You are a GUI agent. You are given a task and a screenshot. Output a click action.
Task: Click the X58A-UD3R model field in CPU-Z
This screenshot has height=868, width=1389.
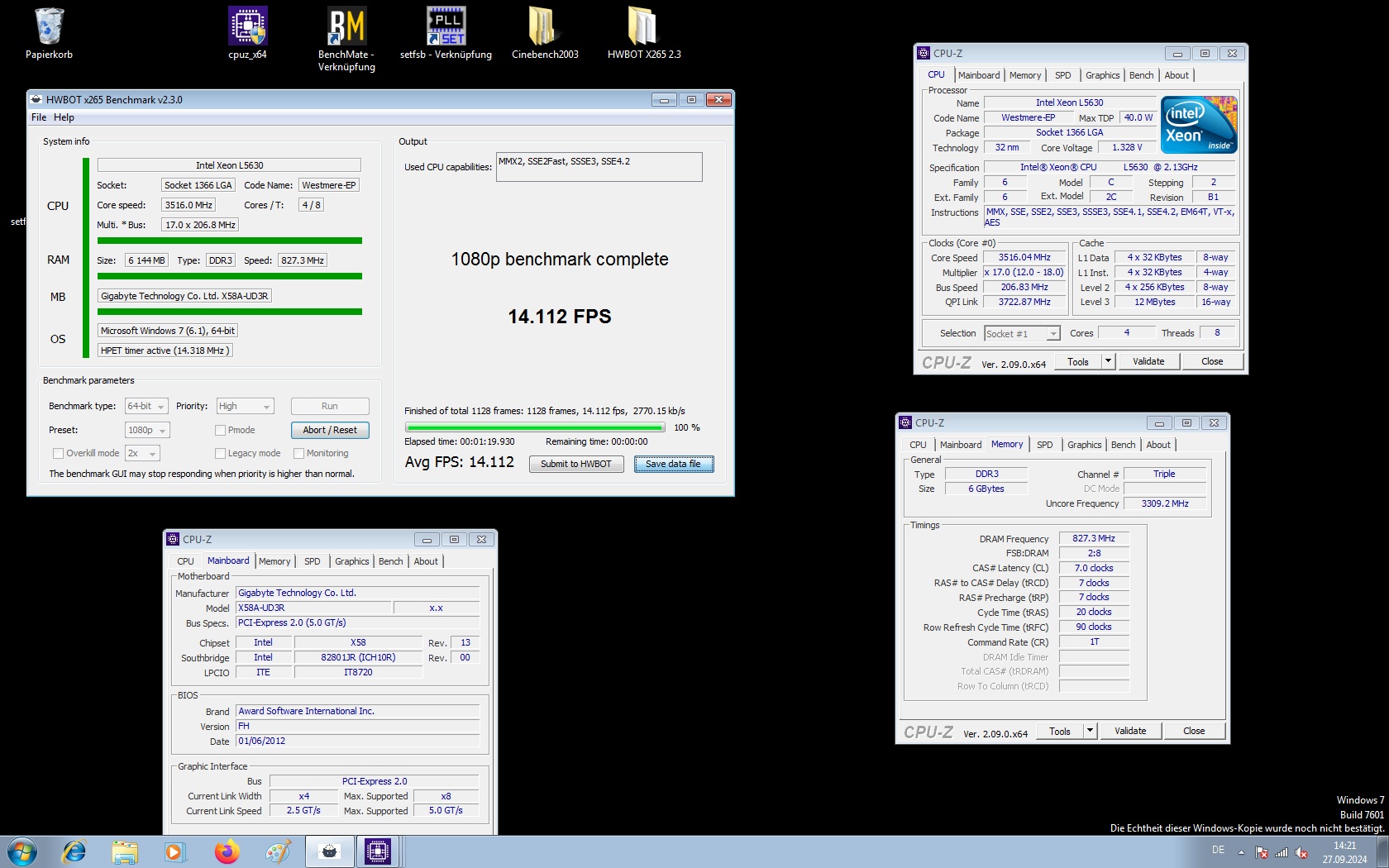(x=313, y=608)
